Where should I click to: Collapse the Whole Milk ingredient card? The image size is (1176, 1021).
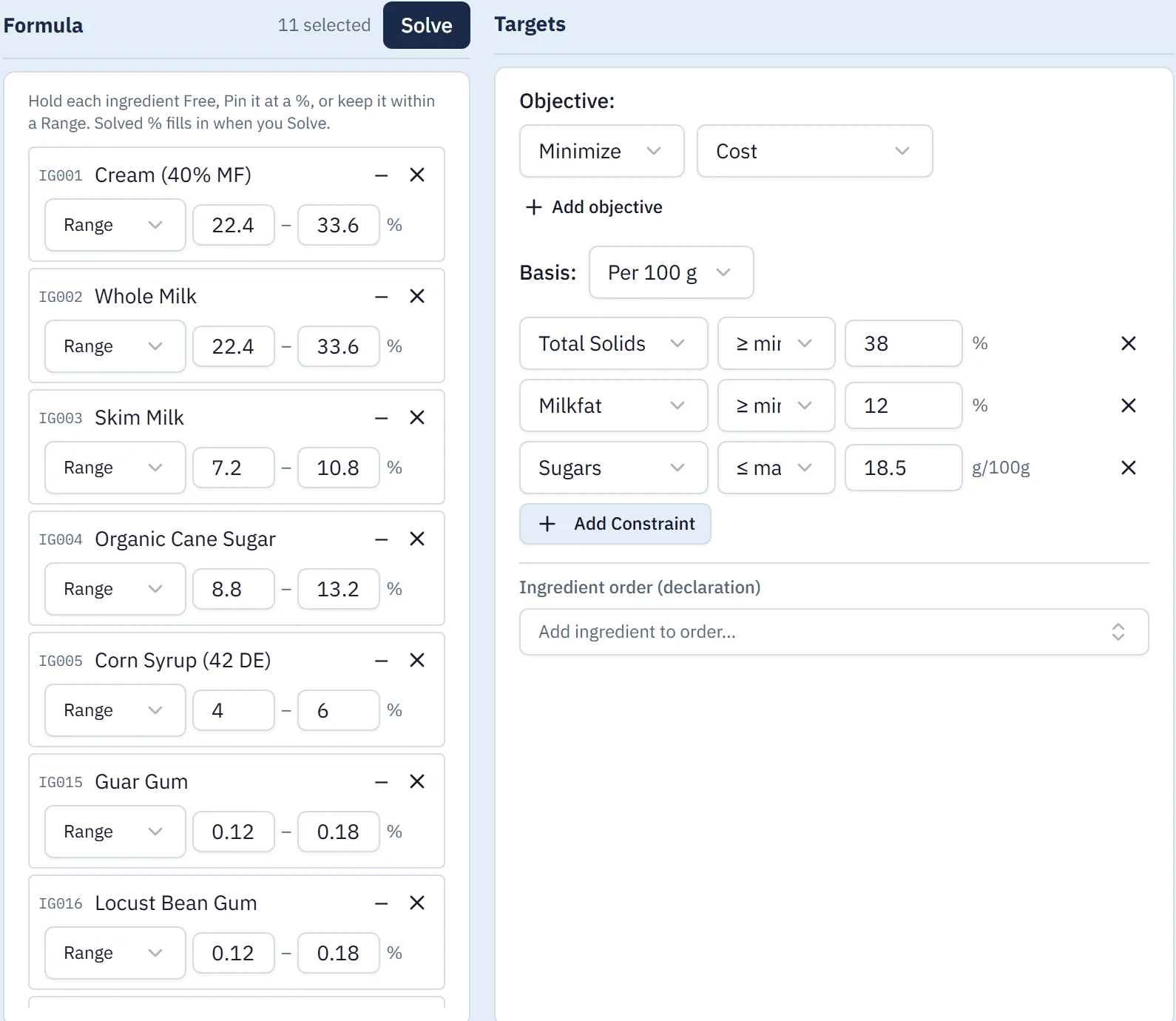382,297
